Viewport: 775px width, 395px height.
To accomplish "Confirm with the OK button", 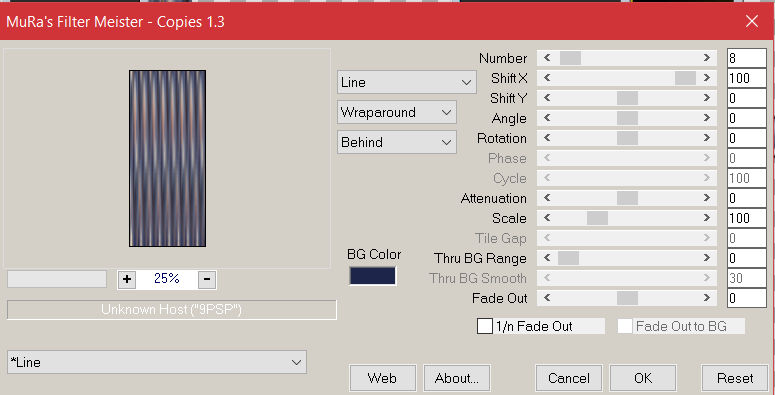I will tap(643, 378).
